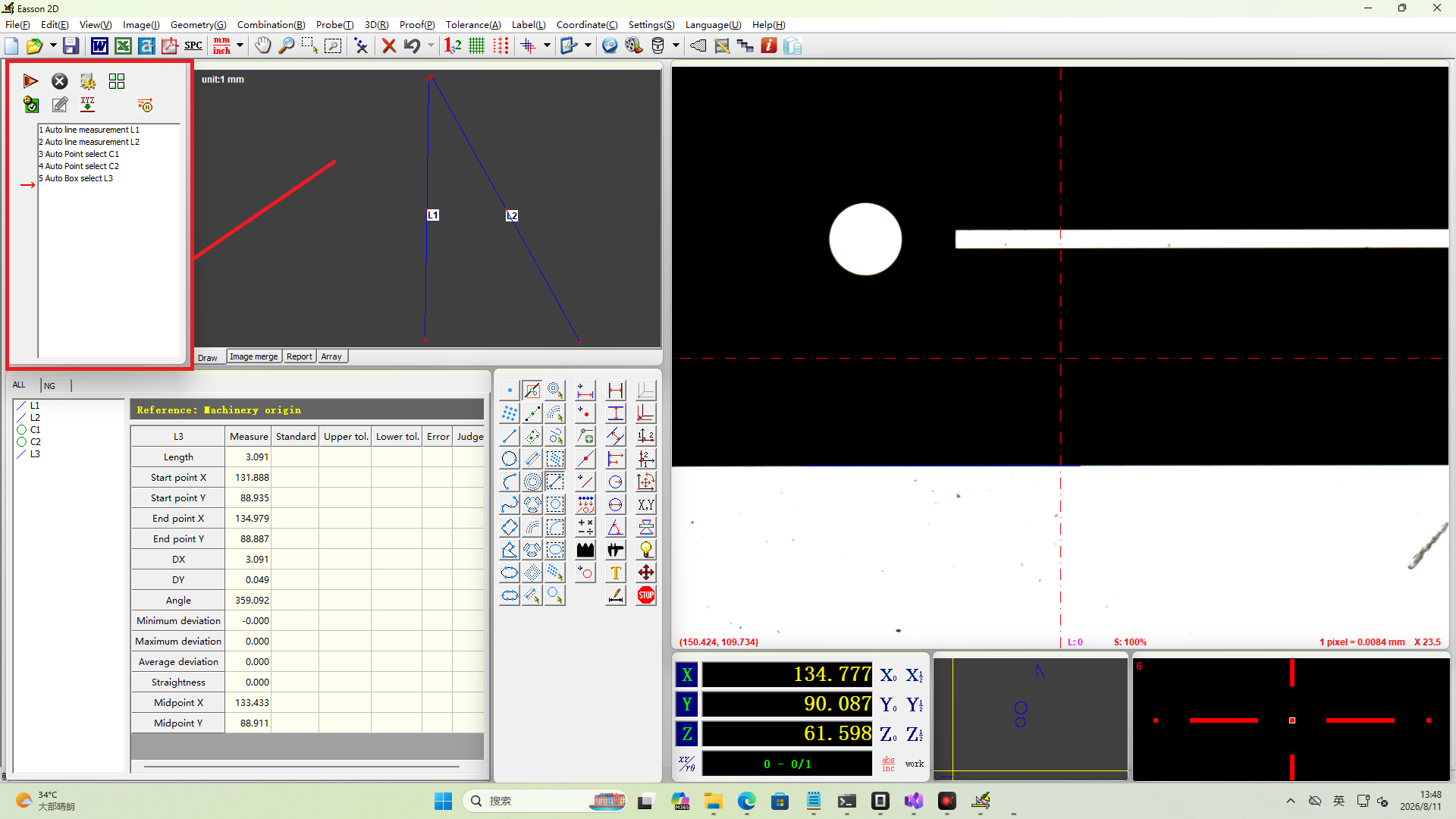Expand the Open file dropdown arrow
1456x819 pixels.
coord(53,46)
